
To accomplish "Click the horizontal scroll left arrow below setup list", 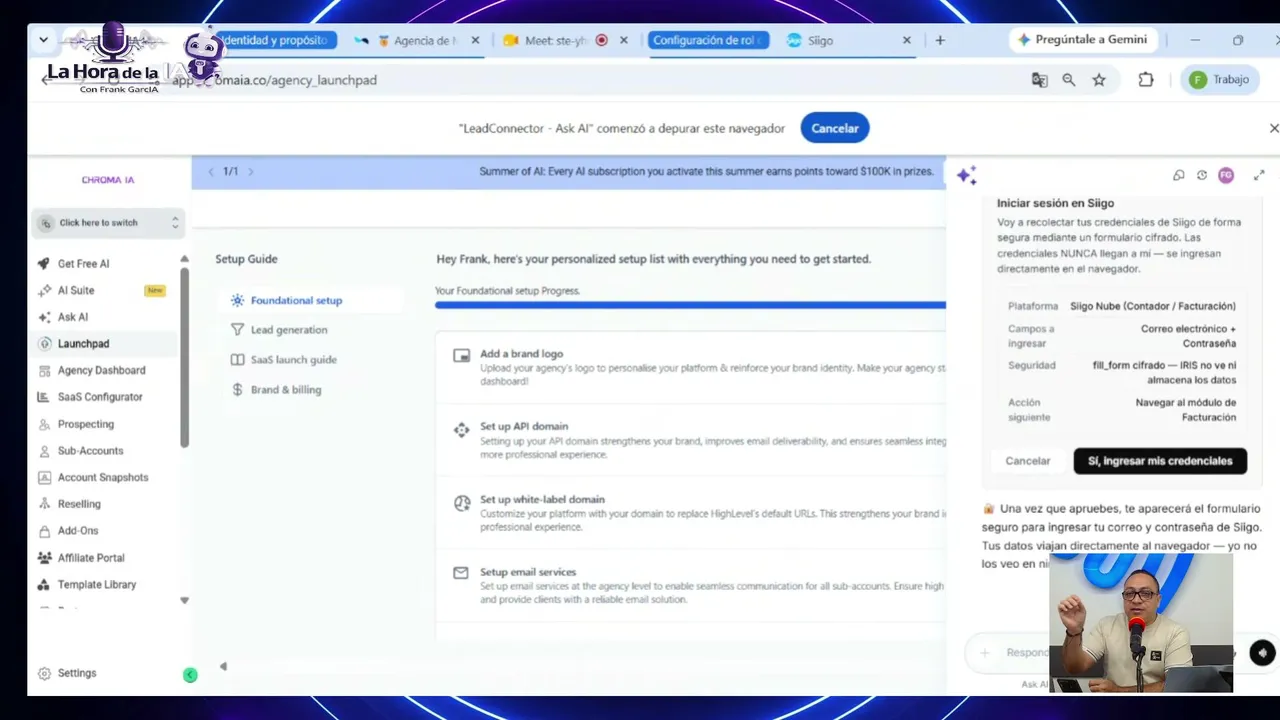I will [x=223, y=666].
